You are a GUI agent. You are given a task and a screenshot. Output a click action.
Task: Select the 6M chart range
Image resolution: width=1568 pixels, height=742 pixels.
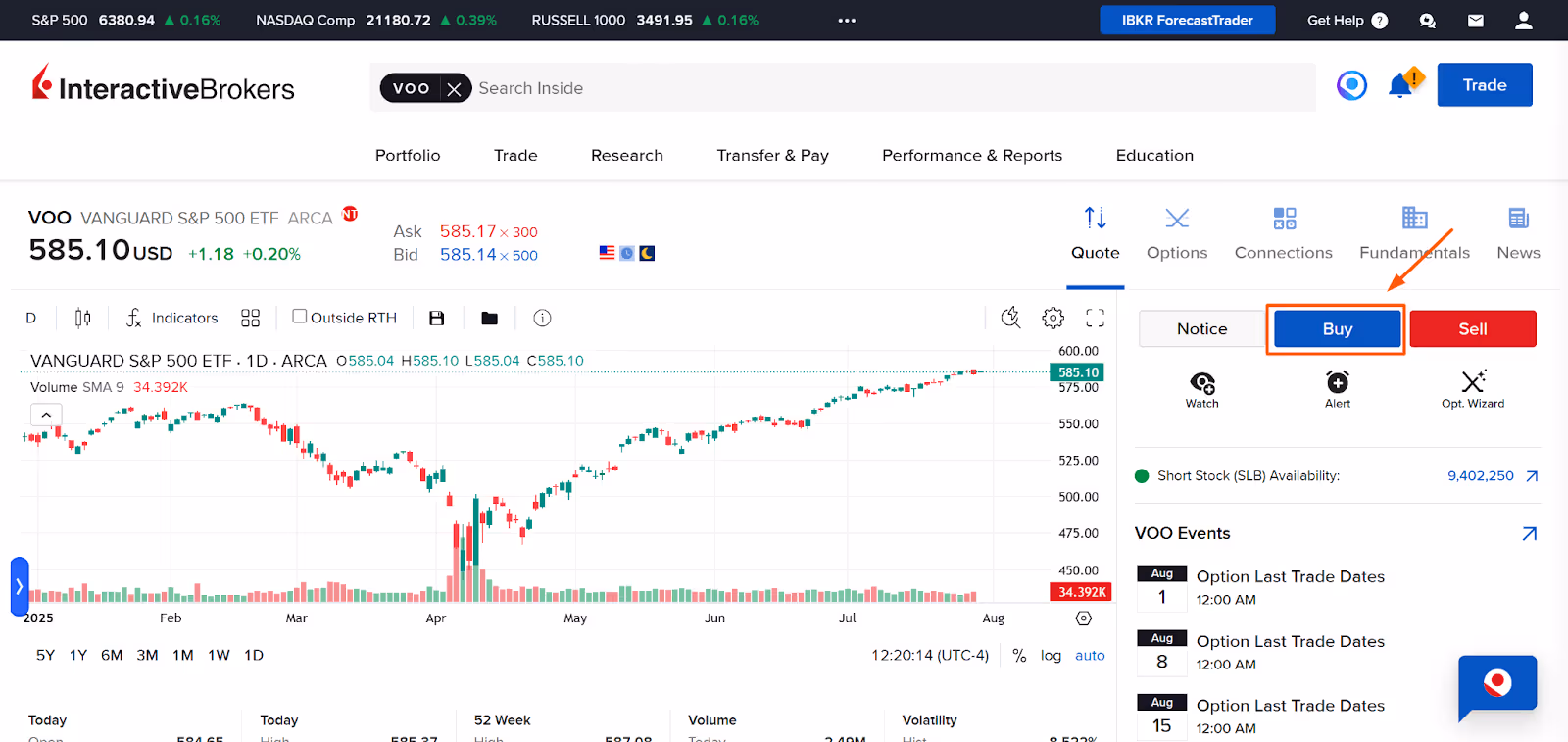pyautogui.click(x=112, y=655)
